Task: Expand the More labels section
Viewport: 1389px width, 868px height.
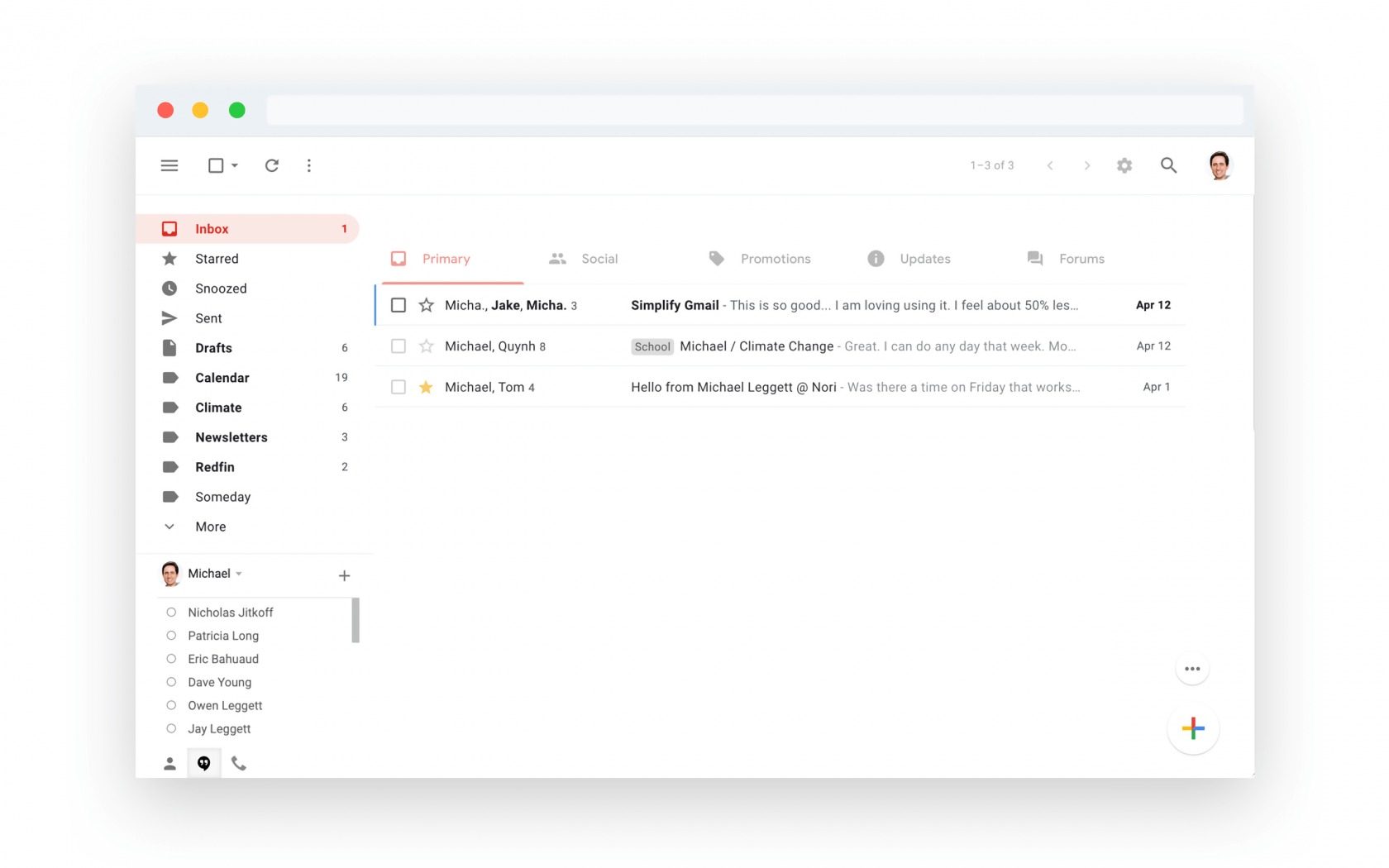Action: [210, 527]
